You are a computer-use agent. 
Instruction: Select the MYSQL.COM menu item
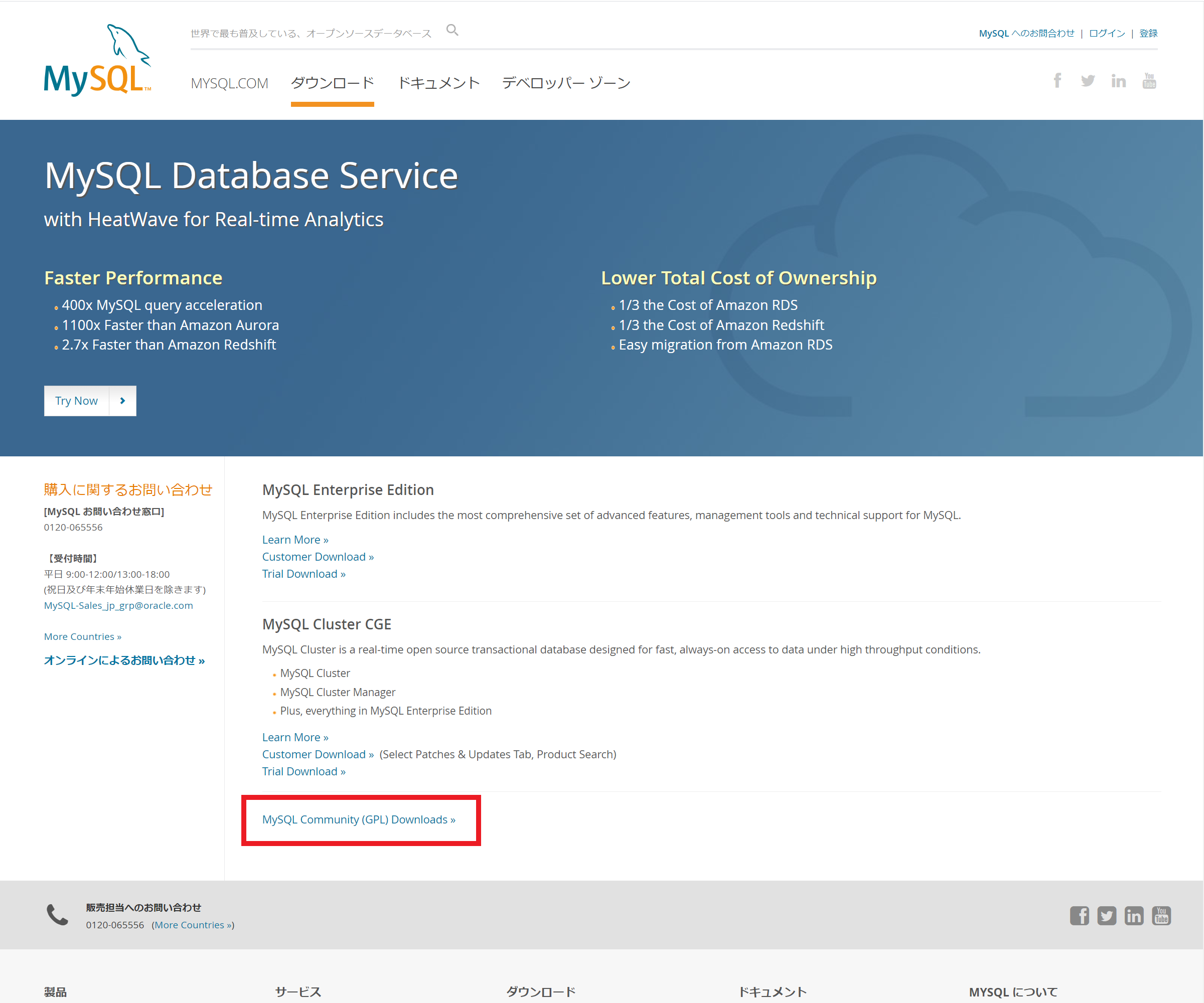pyautogui.click(x=229, y=84)
